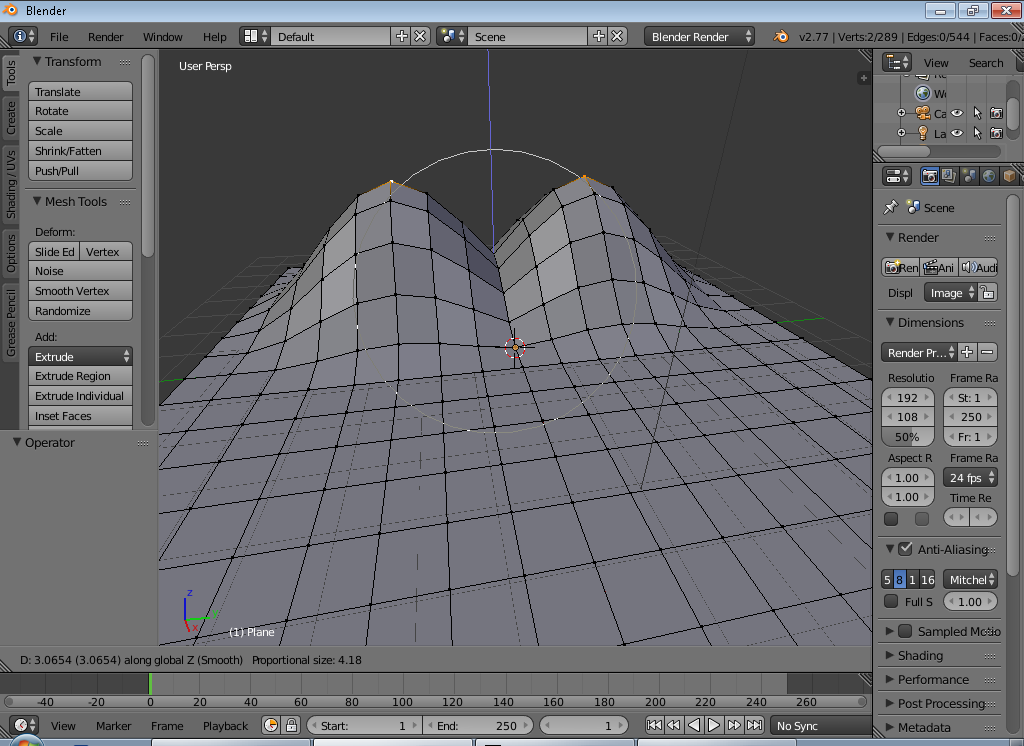Click the lock icon next to Display
Viewport: 1024px width, 746px height.
tap(988, 293)
